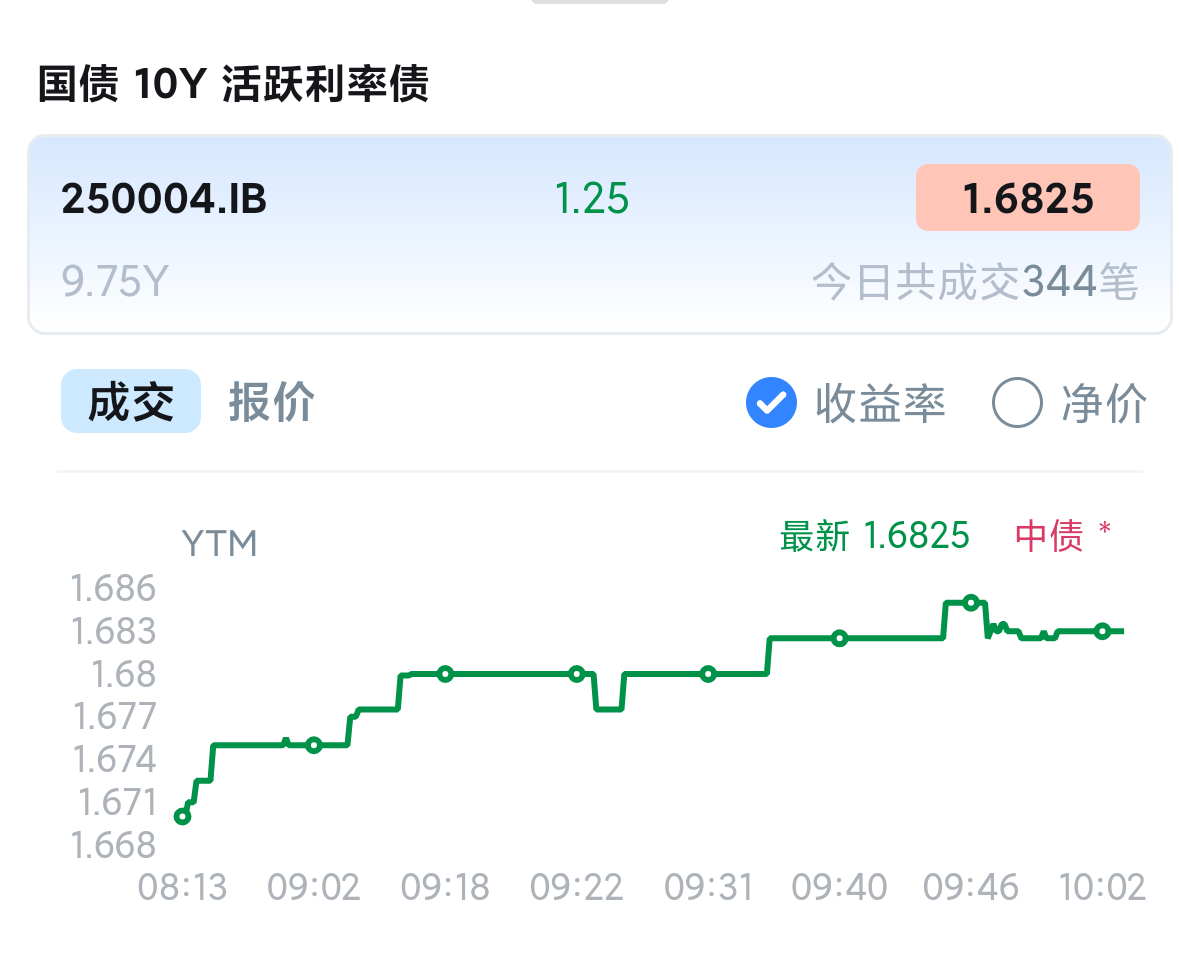Click the 1.668 axis value
Image resolution: width=1179 pixels, height=968 pixels.
click(x=113, y=845)
